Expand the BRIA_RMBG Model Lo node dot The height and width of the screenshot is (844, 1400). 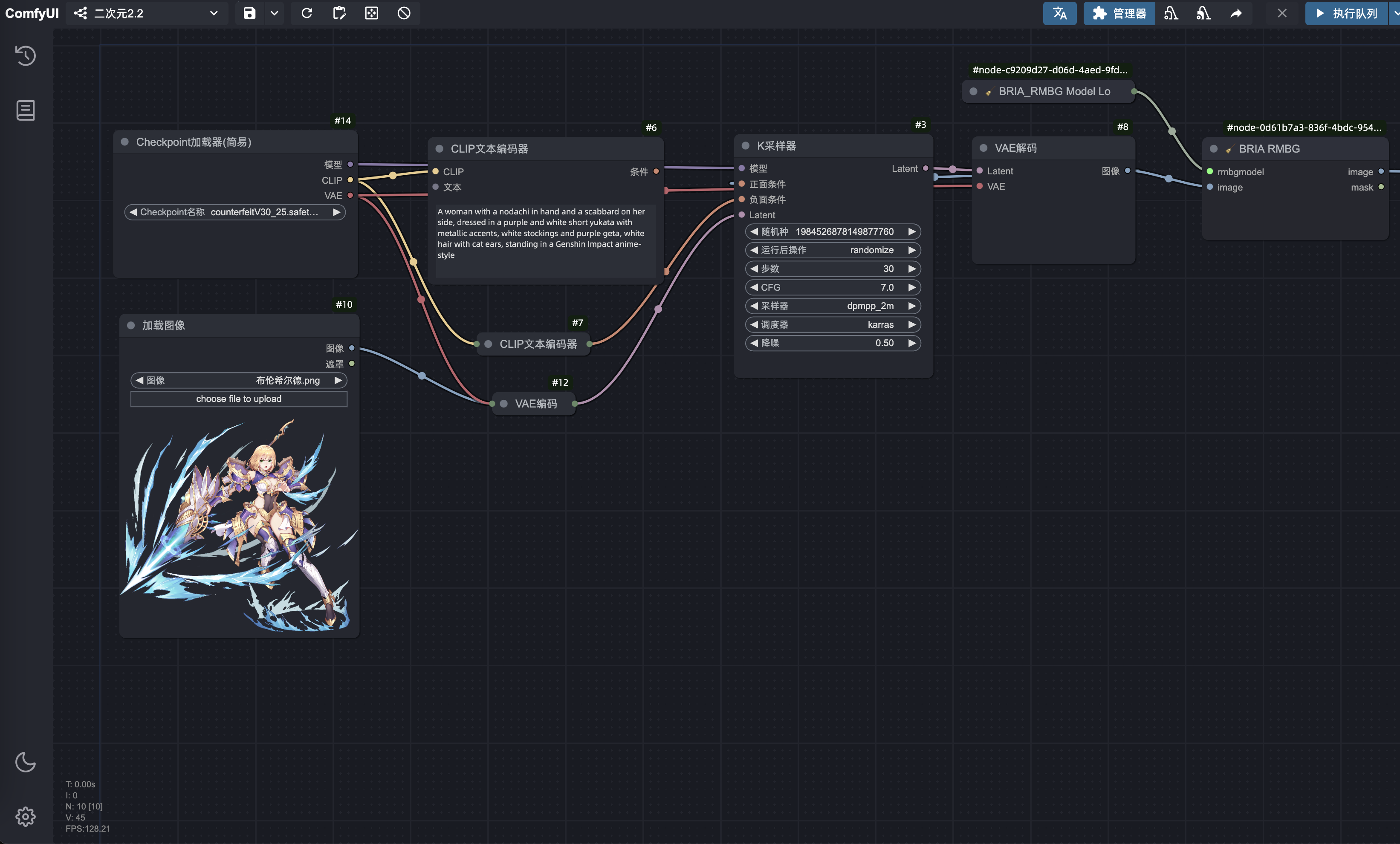click(973, 92)
